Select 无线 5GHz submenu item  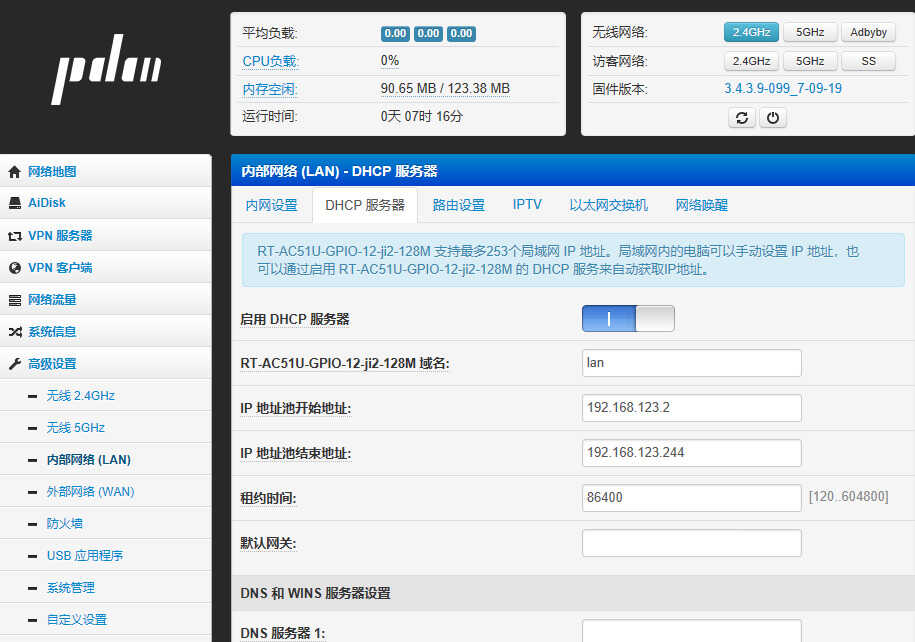point(76,428)
